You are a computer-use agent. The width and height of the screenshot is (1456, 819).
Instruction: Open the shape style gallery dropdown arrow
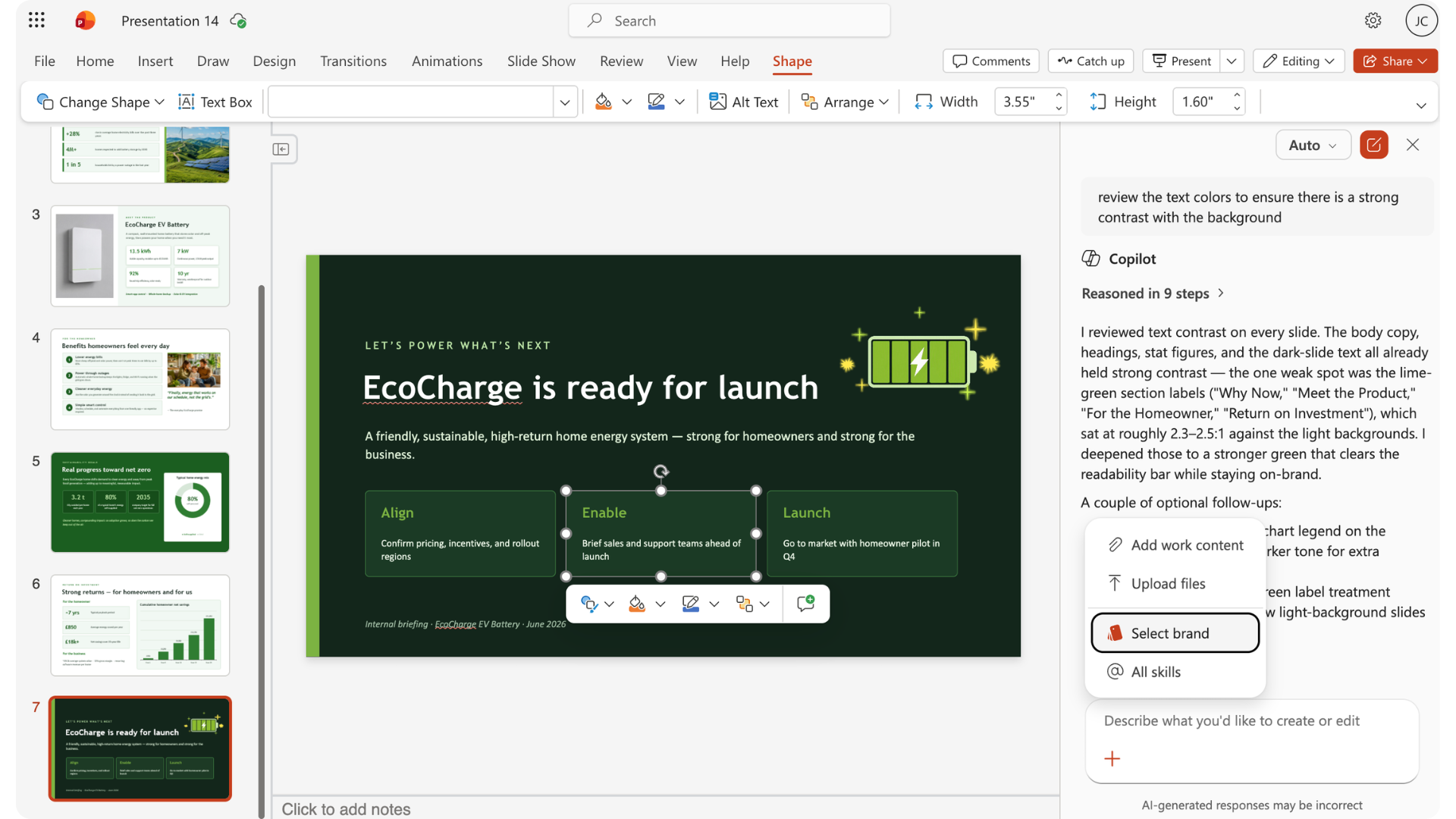point(564,102)
